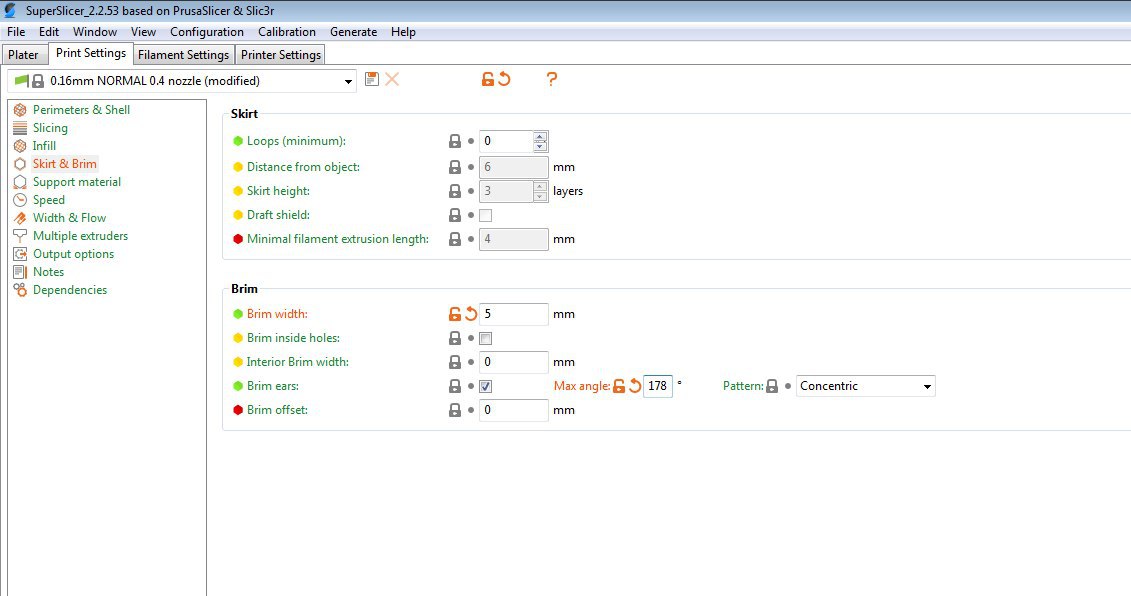Viewport: 1131px width, 596px height.
Task: Open the Help menu
Action: [403, 32]
